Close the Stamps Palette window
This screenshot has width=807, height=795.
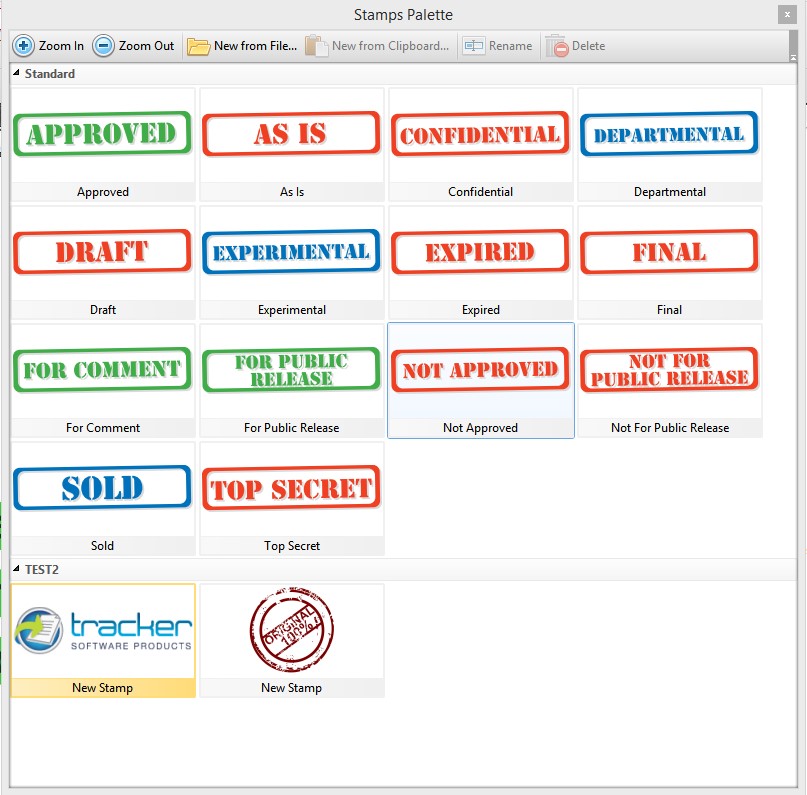coord(787,15)
